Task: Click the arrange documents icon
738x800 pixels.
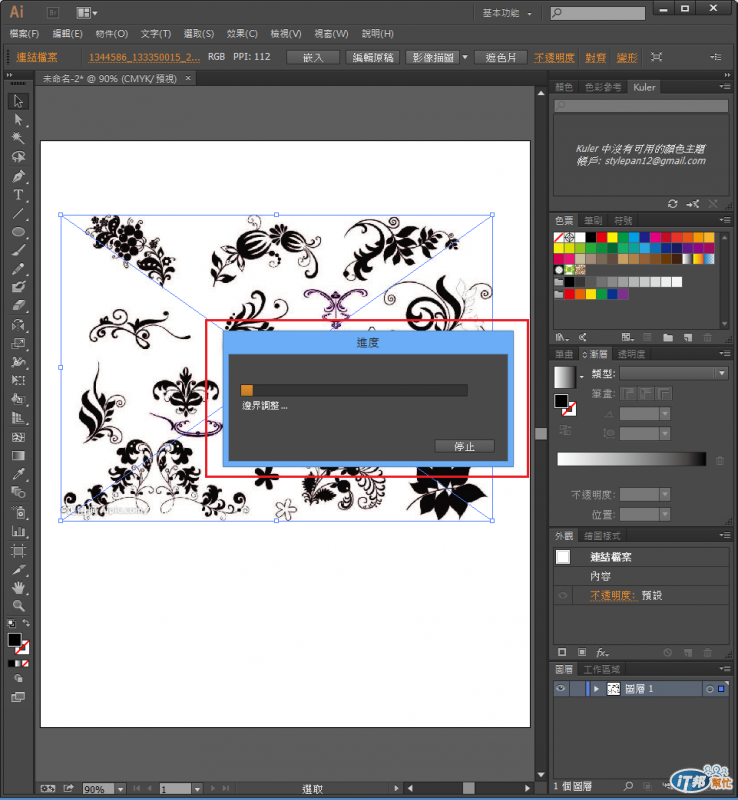Action: (x=86, y=13)
